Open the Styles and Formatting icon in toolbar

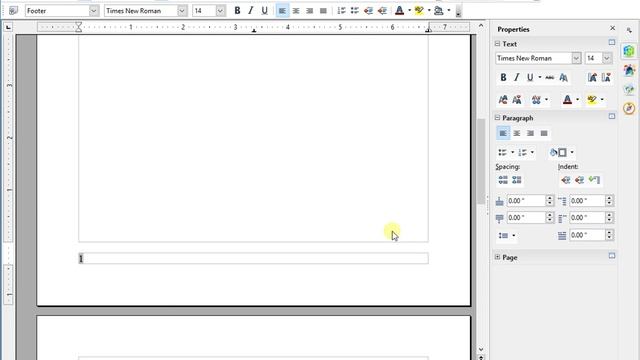point(13,11)
